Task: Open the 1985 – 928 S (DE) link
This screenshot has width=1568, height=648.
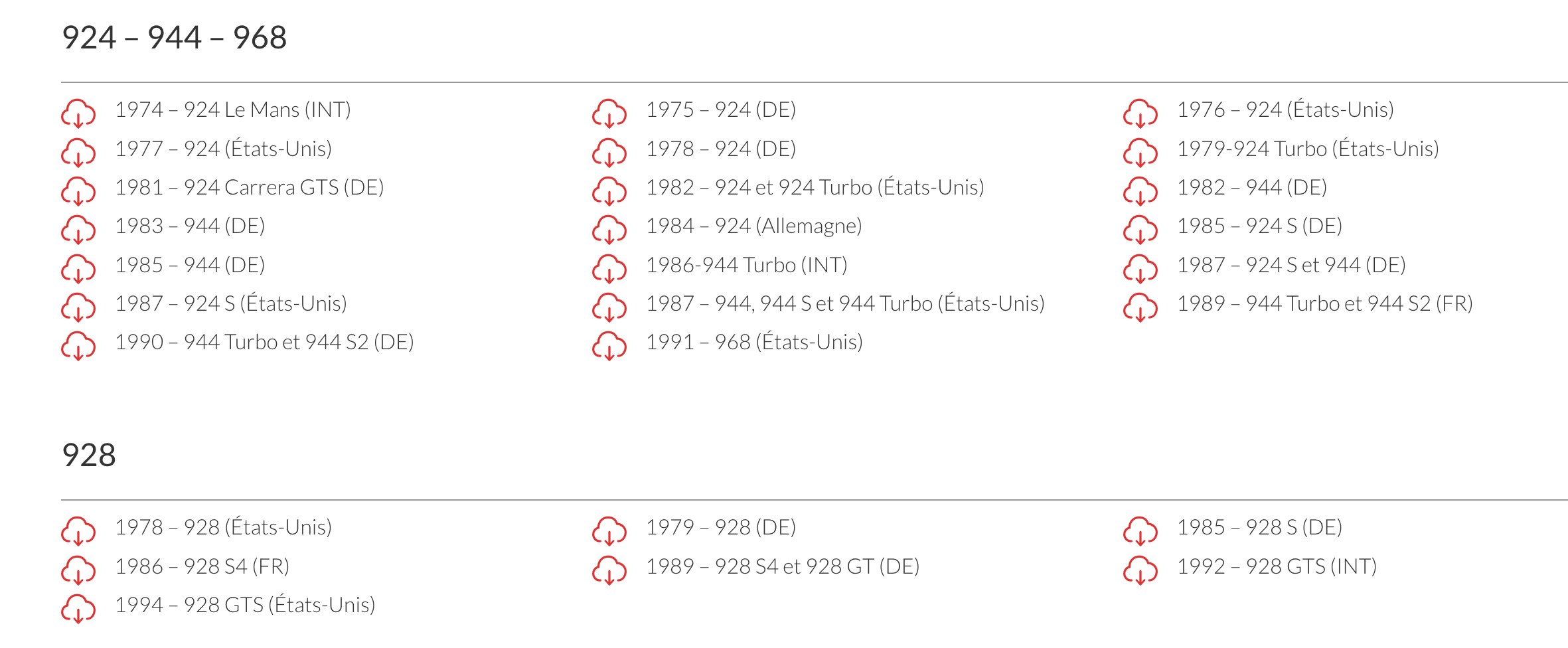Action: [1260, 527]
